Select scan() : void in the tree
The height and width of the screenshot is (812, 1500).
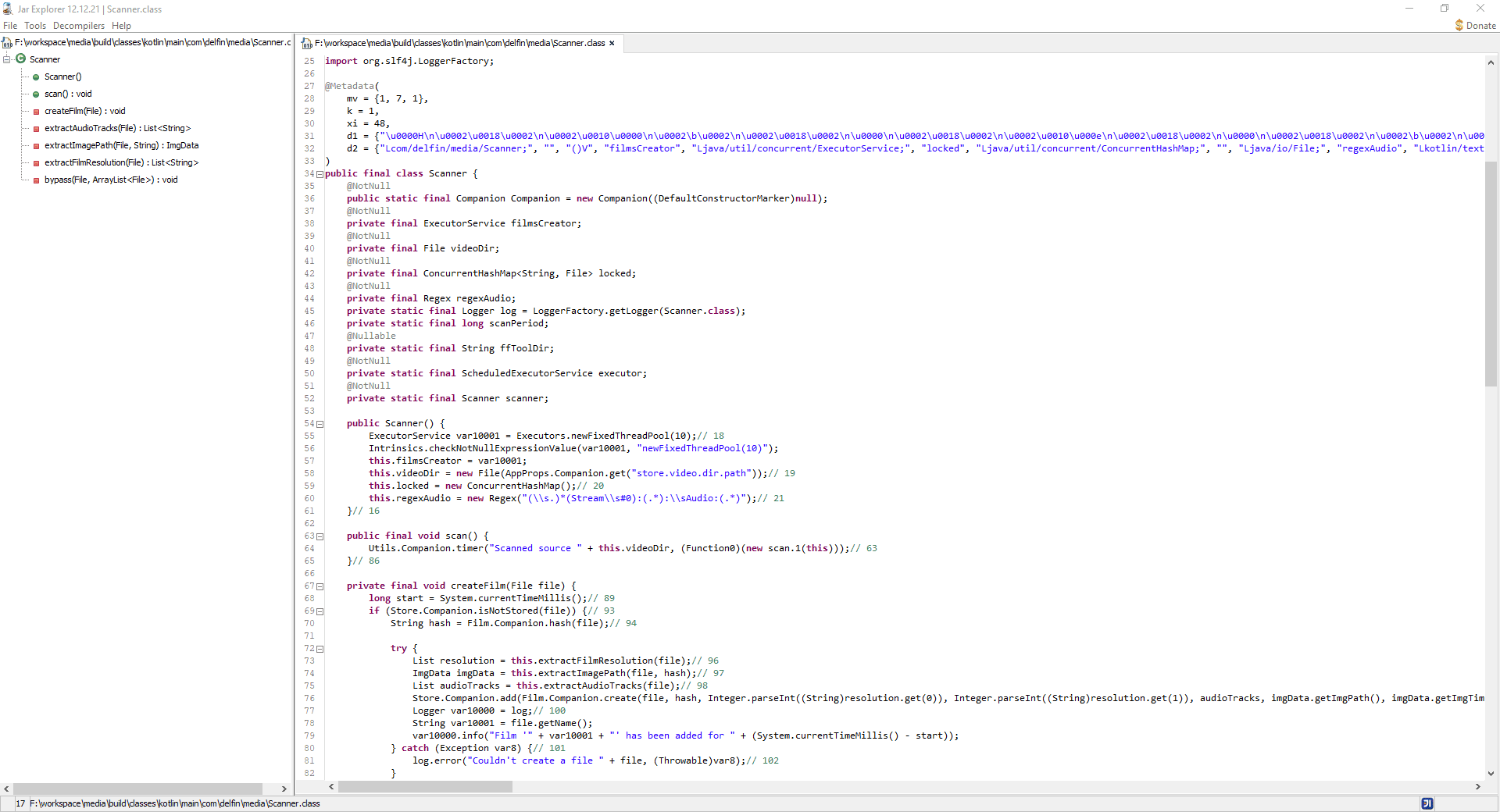coord(68,94)
